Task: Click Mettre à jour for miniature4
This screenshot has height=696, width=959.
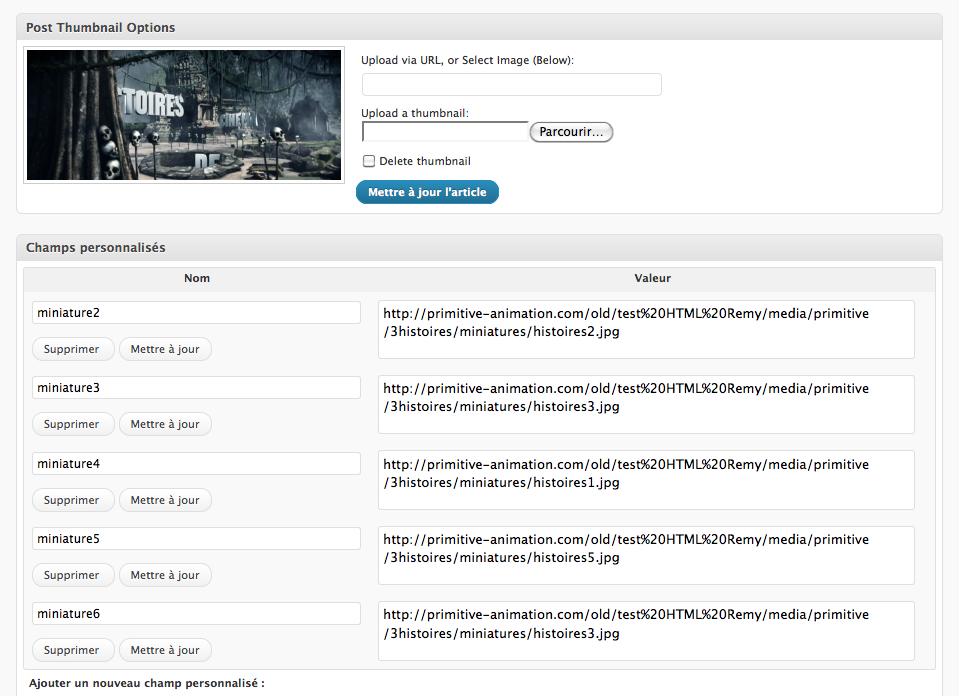Action: pyautogui.click(x=165, y=500)
